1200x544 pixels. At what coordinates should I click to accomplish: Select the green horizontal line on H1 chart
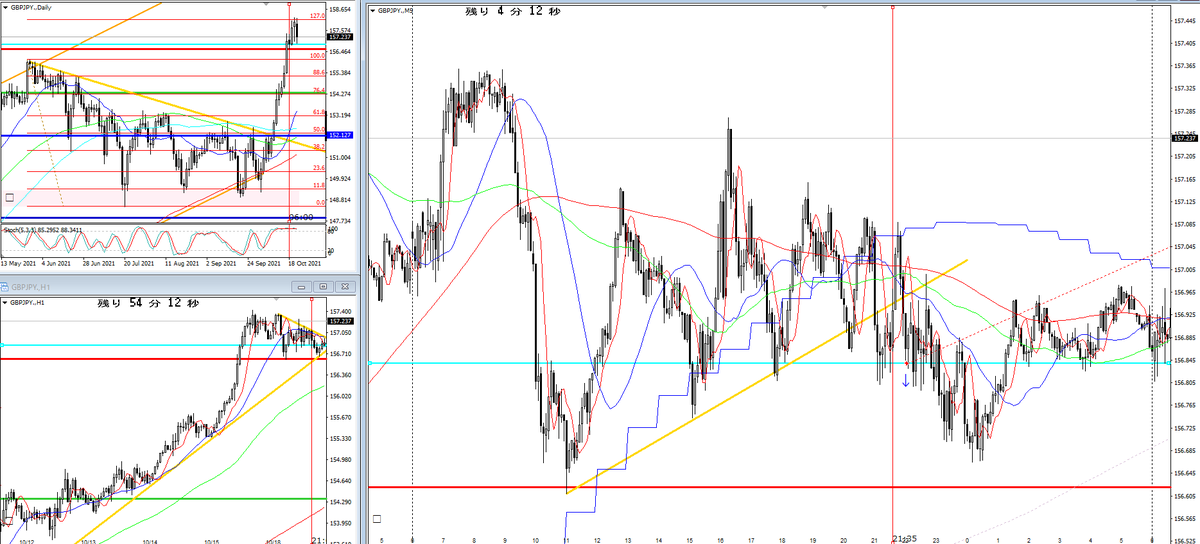162,498
